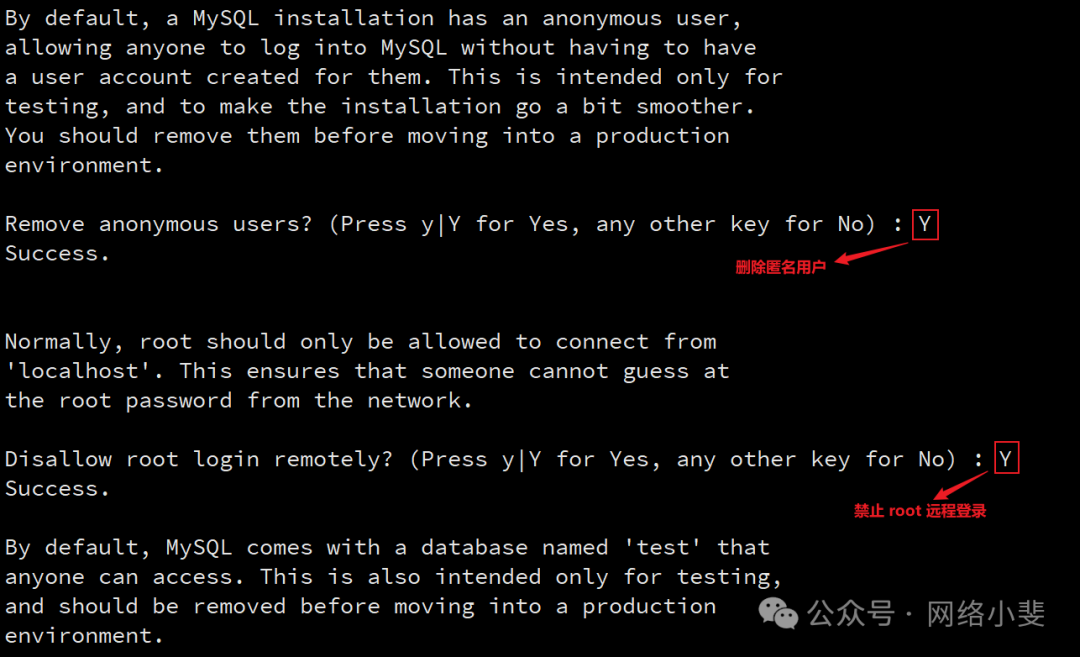Viewport: 1080px width, 657px height.
Task: Click the 公众号 · 网络小斐 watermark text
Action: [926, 613]
